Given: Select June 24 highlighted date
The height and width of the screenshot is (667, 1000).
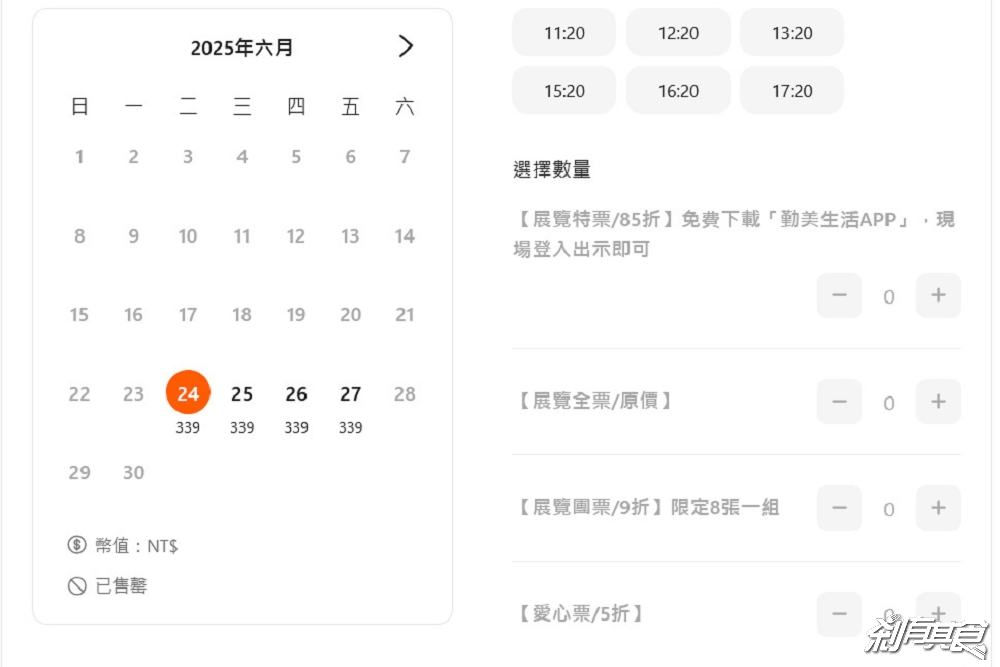Looking at the screenshot, I should 188,394.
